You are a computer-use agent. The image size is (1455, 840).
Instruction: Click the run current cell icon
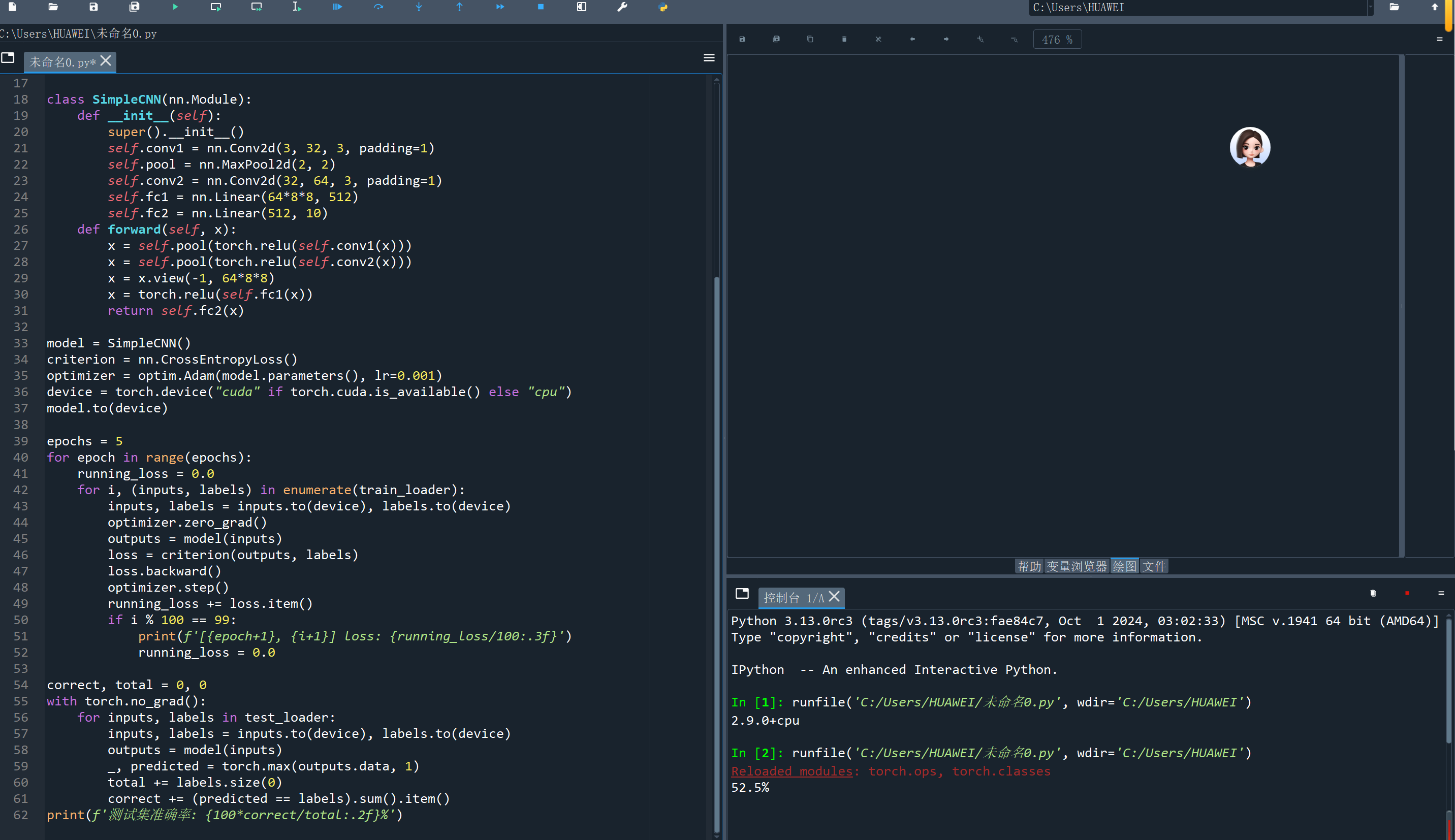[216, 7]
